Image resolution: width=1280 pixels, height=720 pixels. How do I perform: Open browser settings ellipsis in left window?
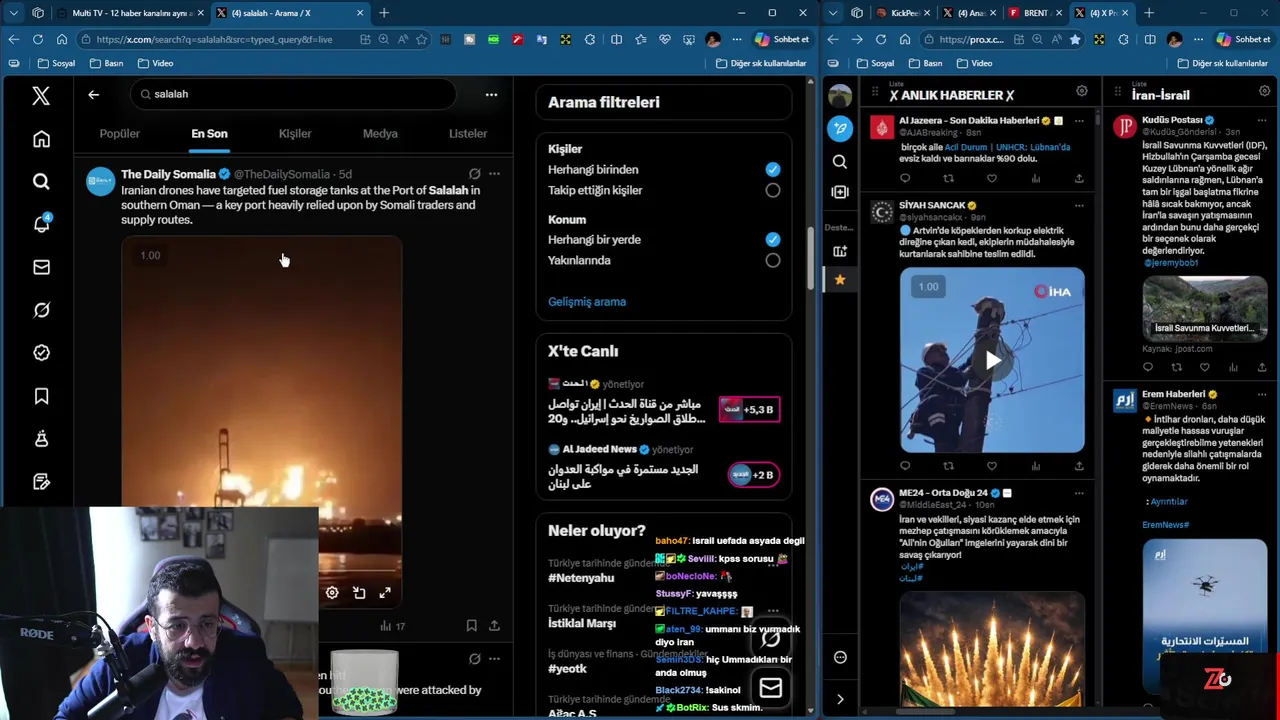coord(735,39)
